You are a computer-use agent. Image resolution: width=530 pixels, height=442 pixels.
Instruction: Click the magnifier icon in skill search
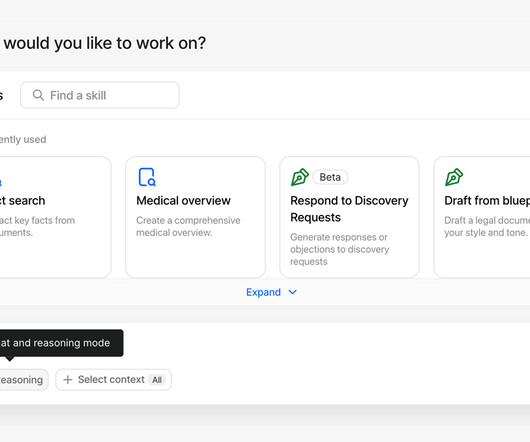pyautogui.click(x=38, y=95)
